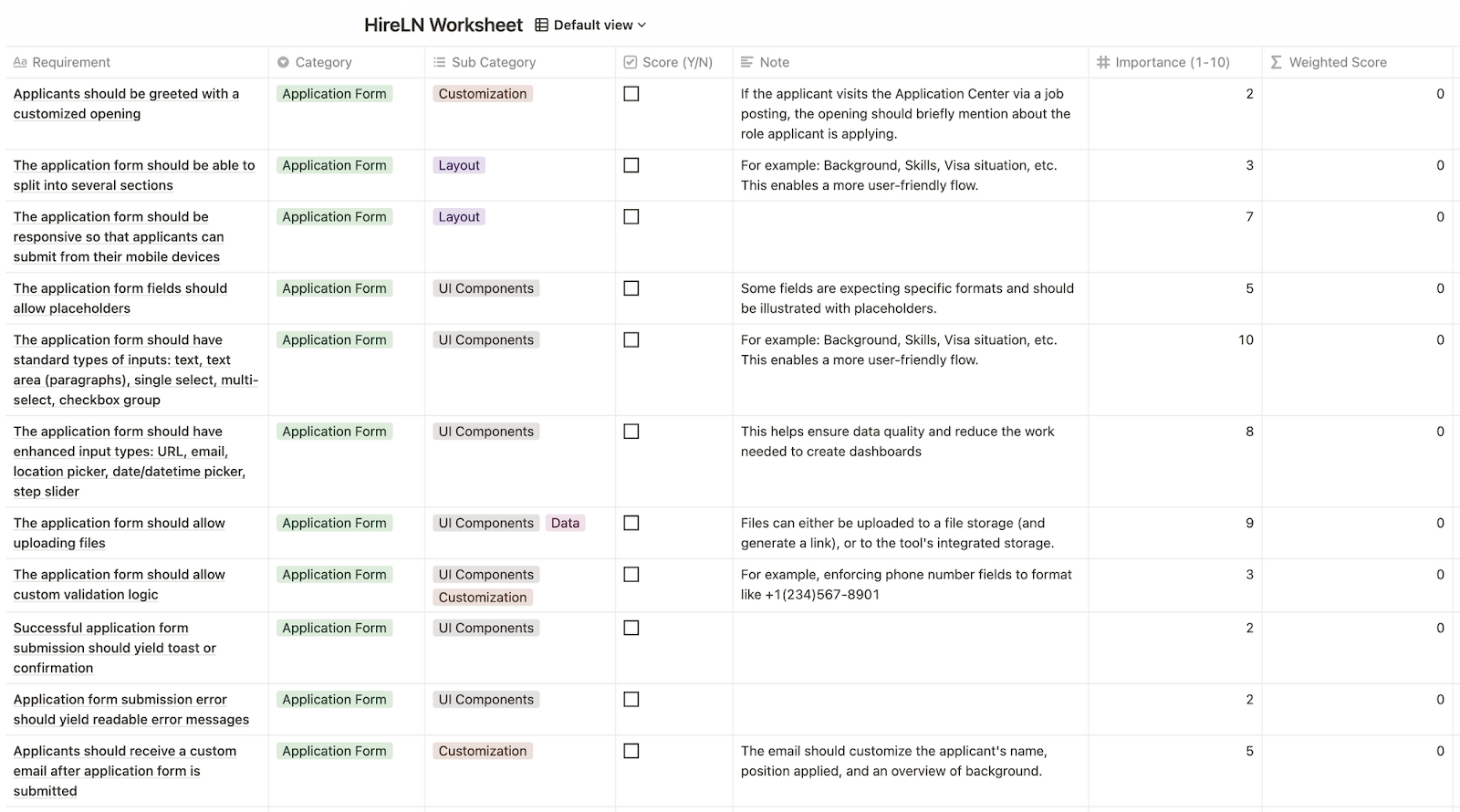Click the Requirement column title icon
The width and height of the screenshot is (1460, 812).
(x=20, y=62)
